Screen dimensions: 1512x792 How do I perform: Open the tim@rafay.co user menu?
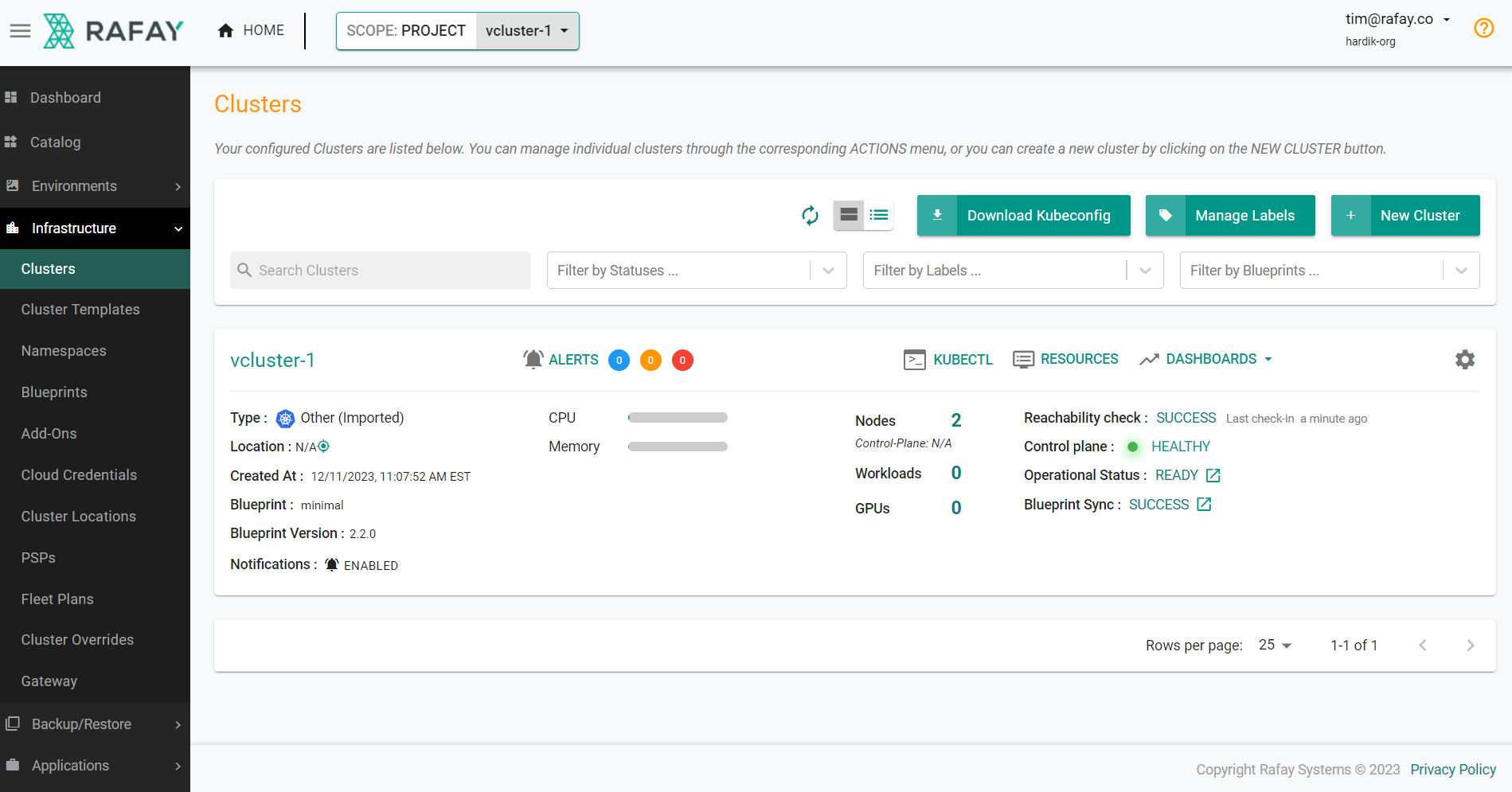[1397, 19]
